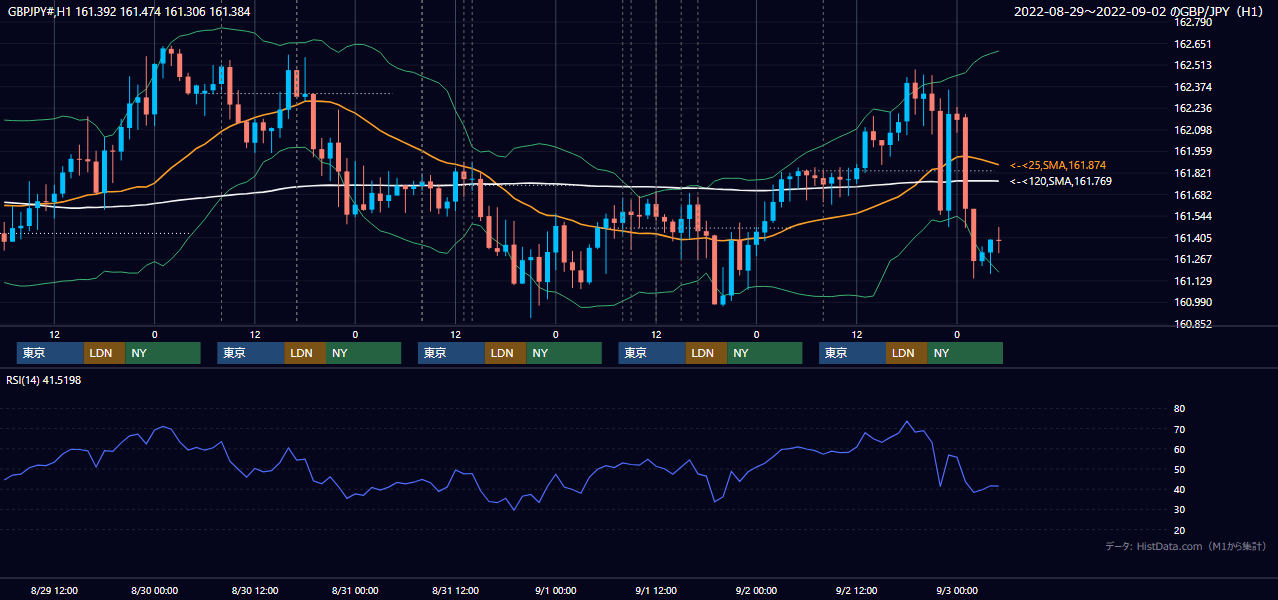Click the first (leftmost) NY session block

[163, 353]
